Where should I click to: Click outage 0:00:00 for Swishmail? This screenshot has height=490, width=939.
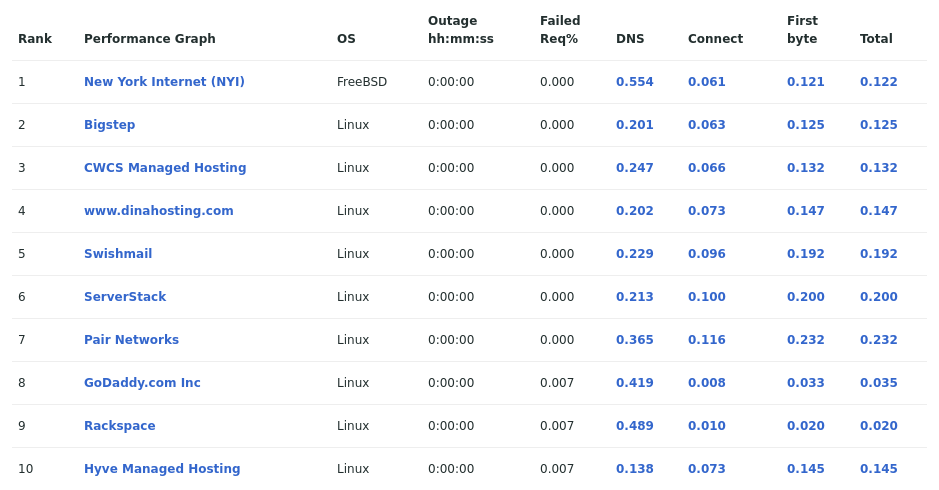coord(451,254)
